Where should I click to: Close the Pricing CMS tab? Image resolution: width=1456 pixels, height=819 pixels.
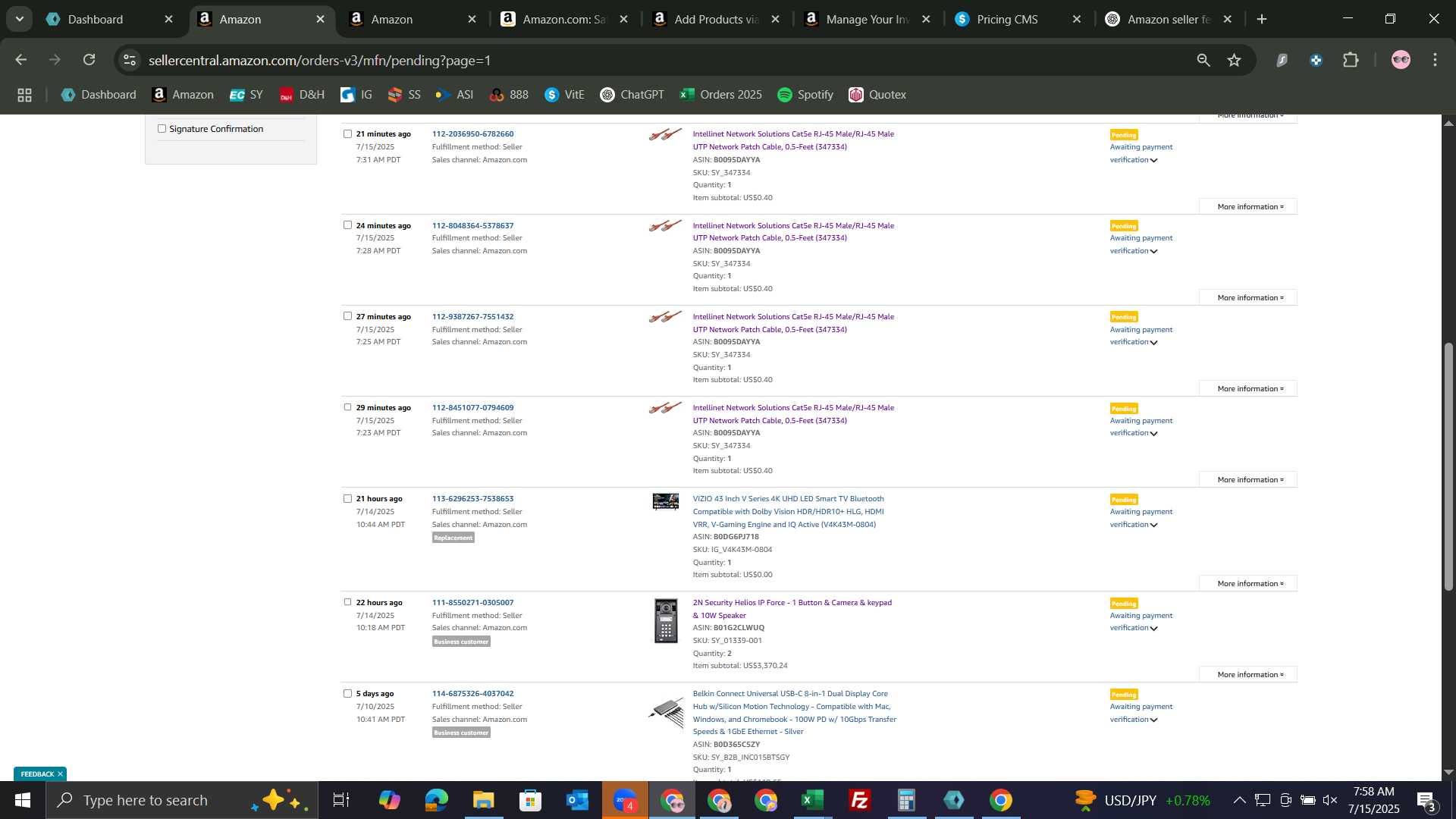click(1076, 19)
